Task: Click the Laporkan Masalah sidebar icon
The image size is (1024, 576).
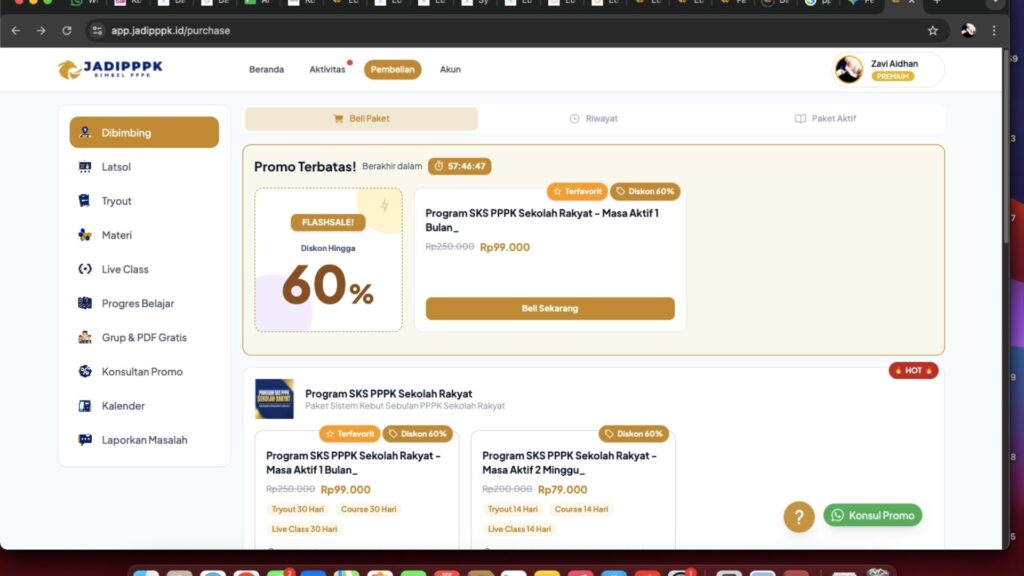Action: click(x=85, y=440)
